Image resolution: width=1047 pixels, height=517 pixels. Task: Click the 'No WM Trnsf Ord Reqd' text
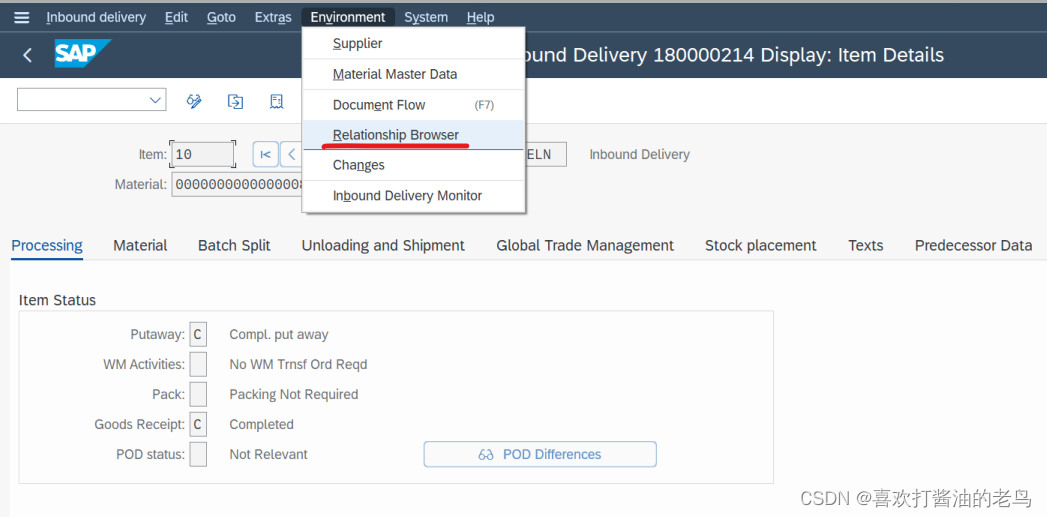pos(298,365)
